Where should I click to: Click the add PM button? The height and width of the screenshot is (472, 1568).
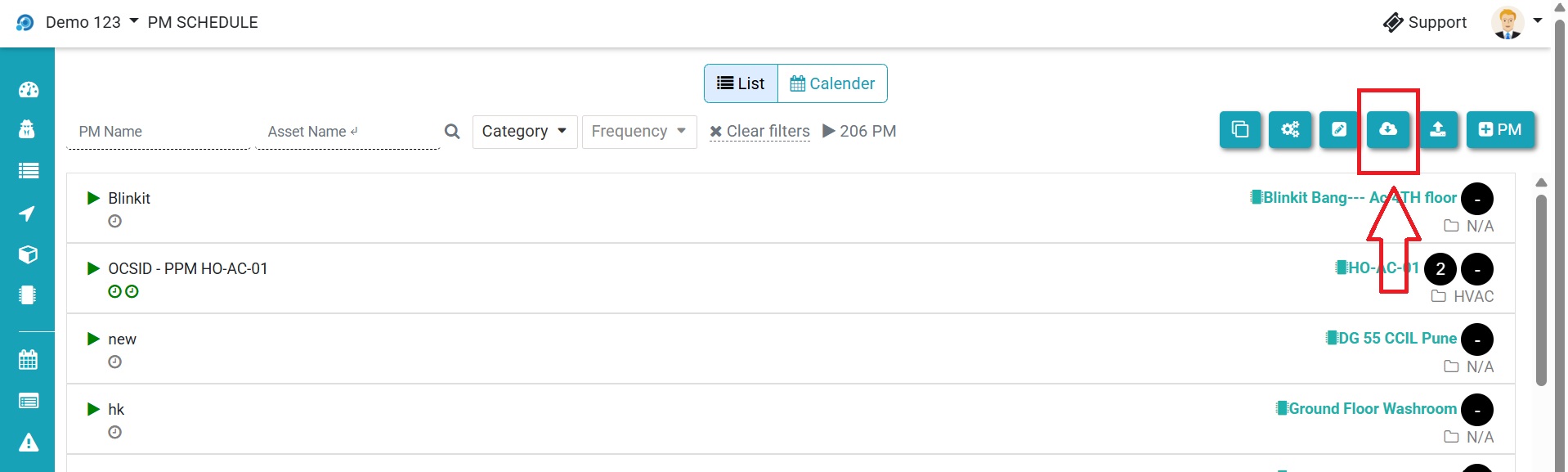pyautogui.click(x=1500, y=129)
